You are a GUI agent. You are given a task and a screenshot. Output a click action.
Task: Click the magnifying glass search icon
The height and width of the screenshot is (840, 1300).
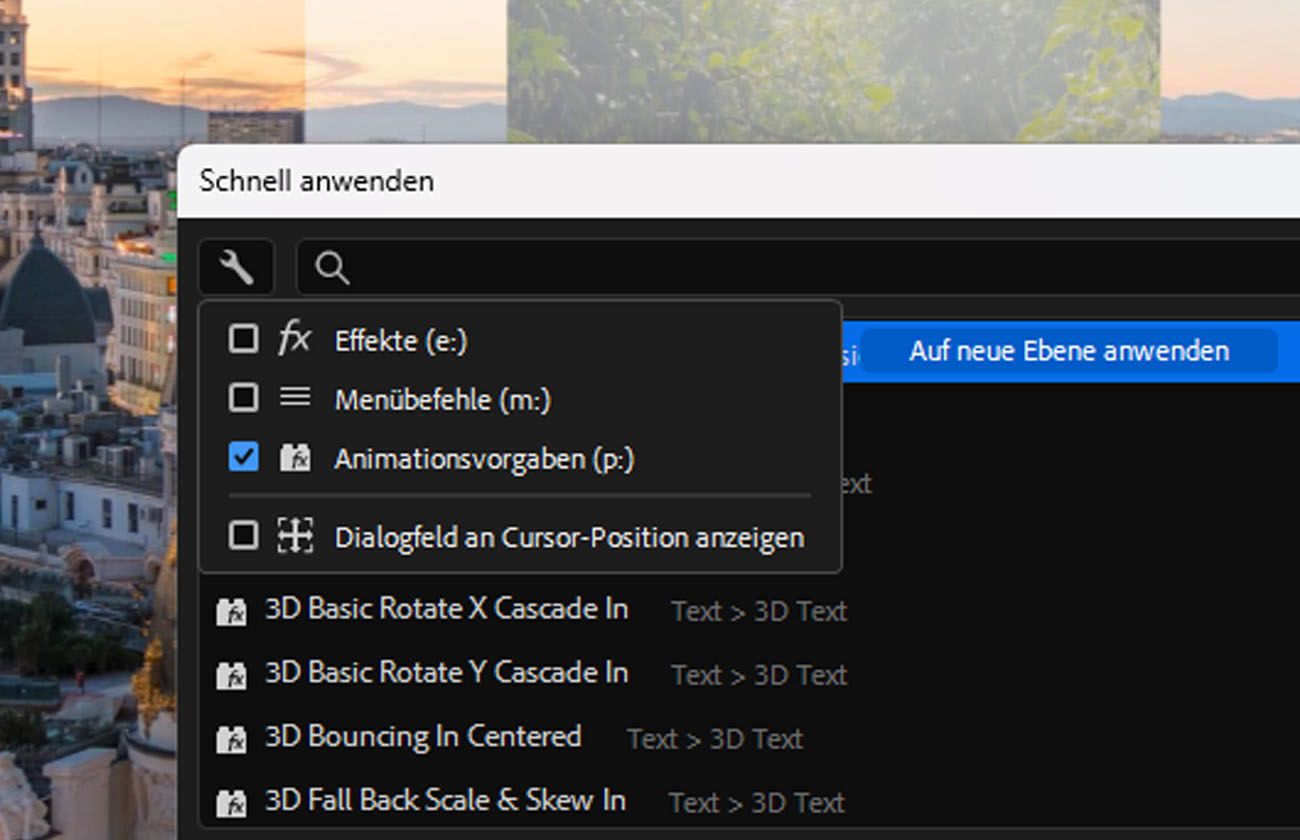(332, 268)
